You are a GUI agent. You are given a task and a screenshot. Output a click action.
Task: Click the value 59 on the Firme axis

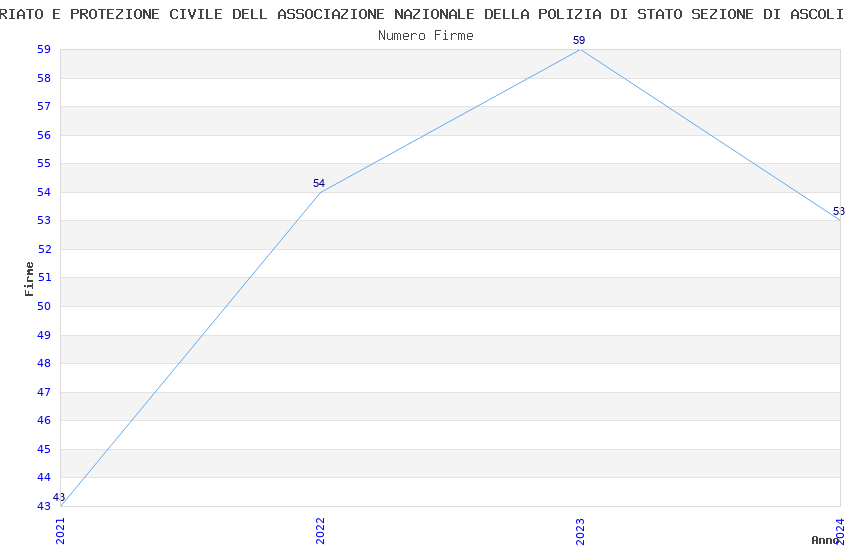[x=44, y=49]
